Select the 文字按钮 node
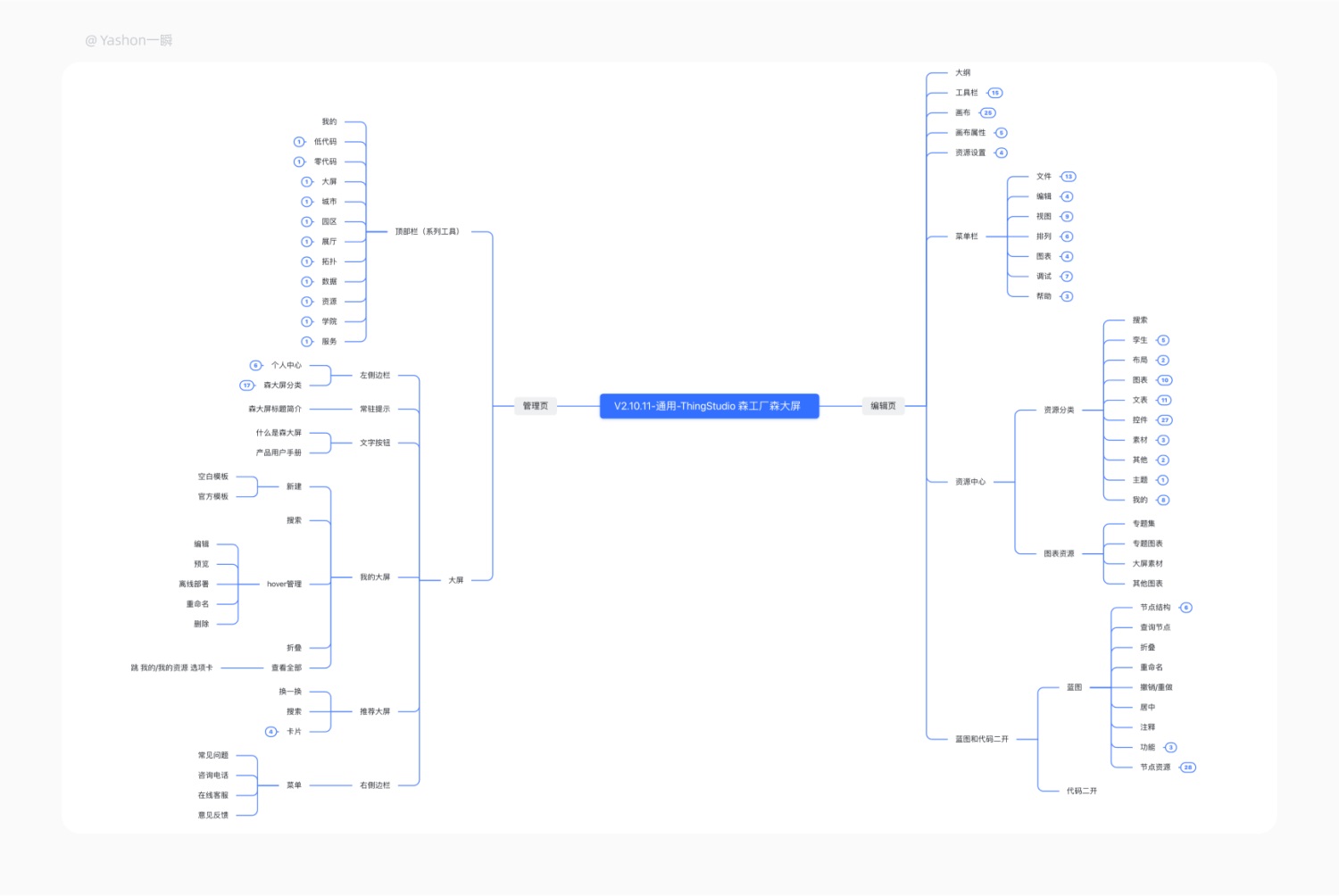1339x896 pixels. tap(375, 443)
